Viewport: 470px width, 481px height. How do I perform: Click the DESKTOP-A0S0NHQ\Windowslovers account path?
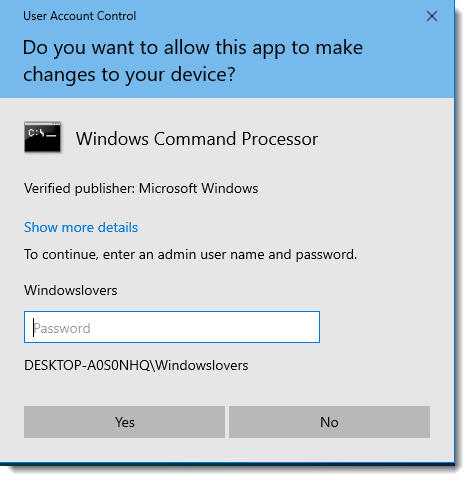(x=136, y=365)
